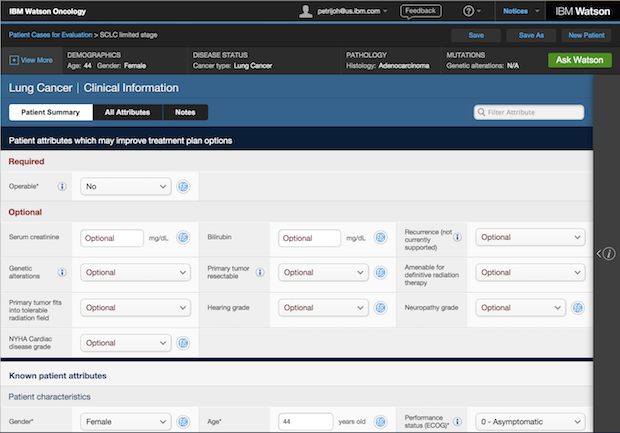Switch to the Patient Summary tab
The height and width of the screenshot is (433, 620).
coord(51,112)
